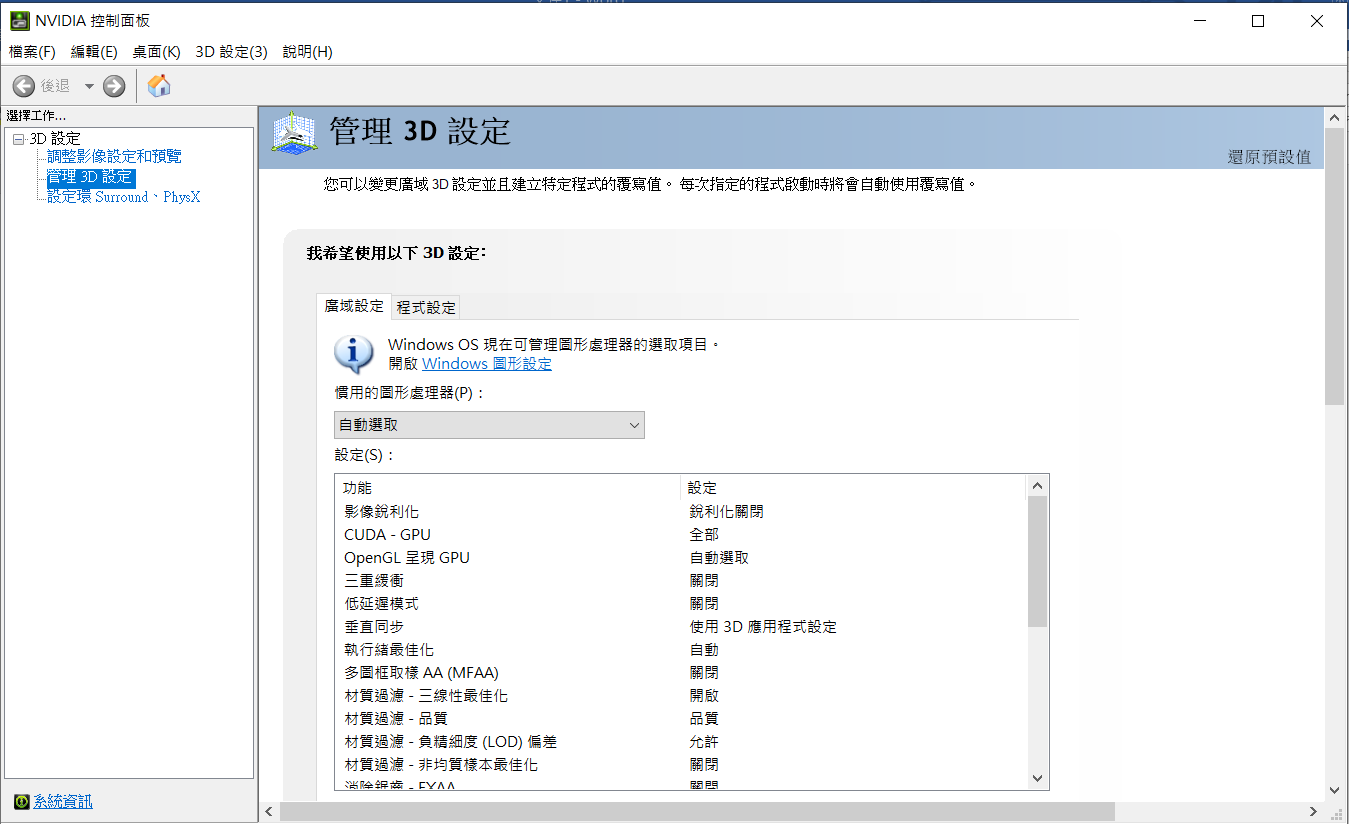Open the Windows 圖形設定 link
Image resolution: width=1349 pixels, height=824 pixels.
pyautogui.click(x=486, y=364)
